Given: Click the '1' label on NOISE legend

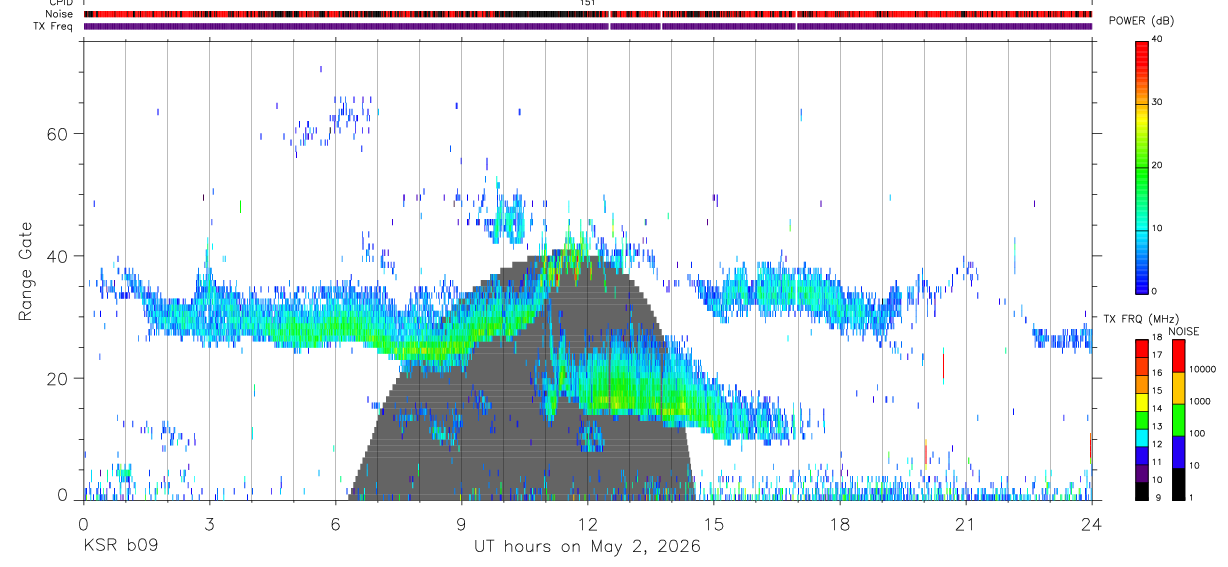Looking at the screenshot, I should (1192, 498).
